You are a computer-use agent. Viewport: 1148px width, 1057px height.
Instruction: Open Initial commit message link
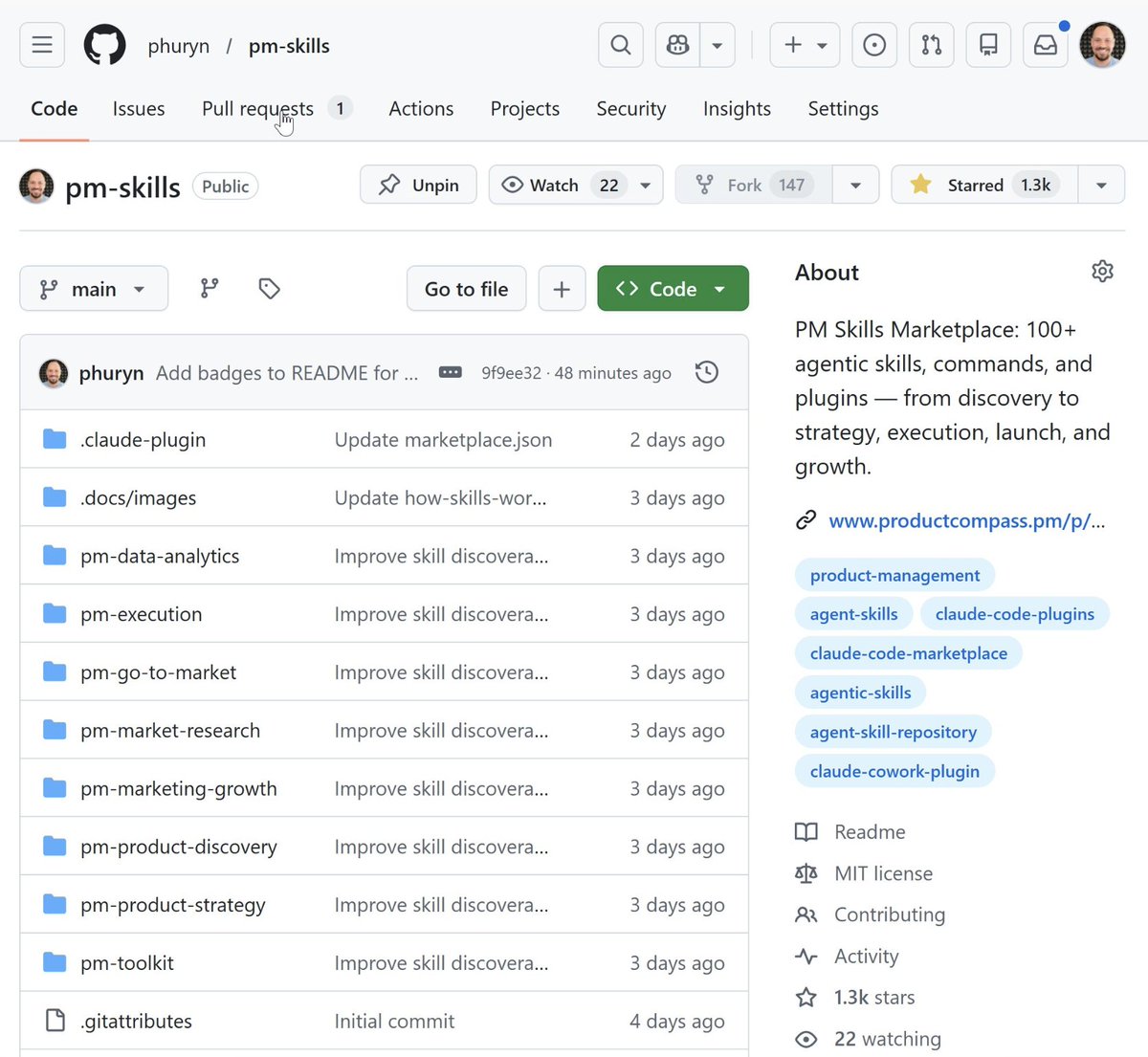[x=394, y=1022]
